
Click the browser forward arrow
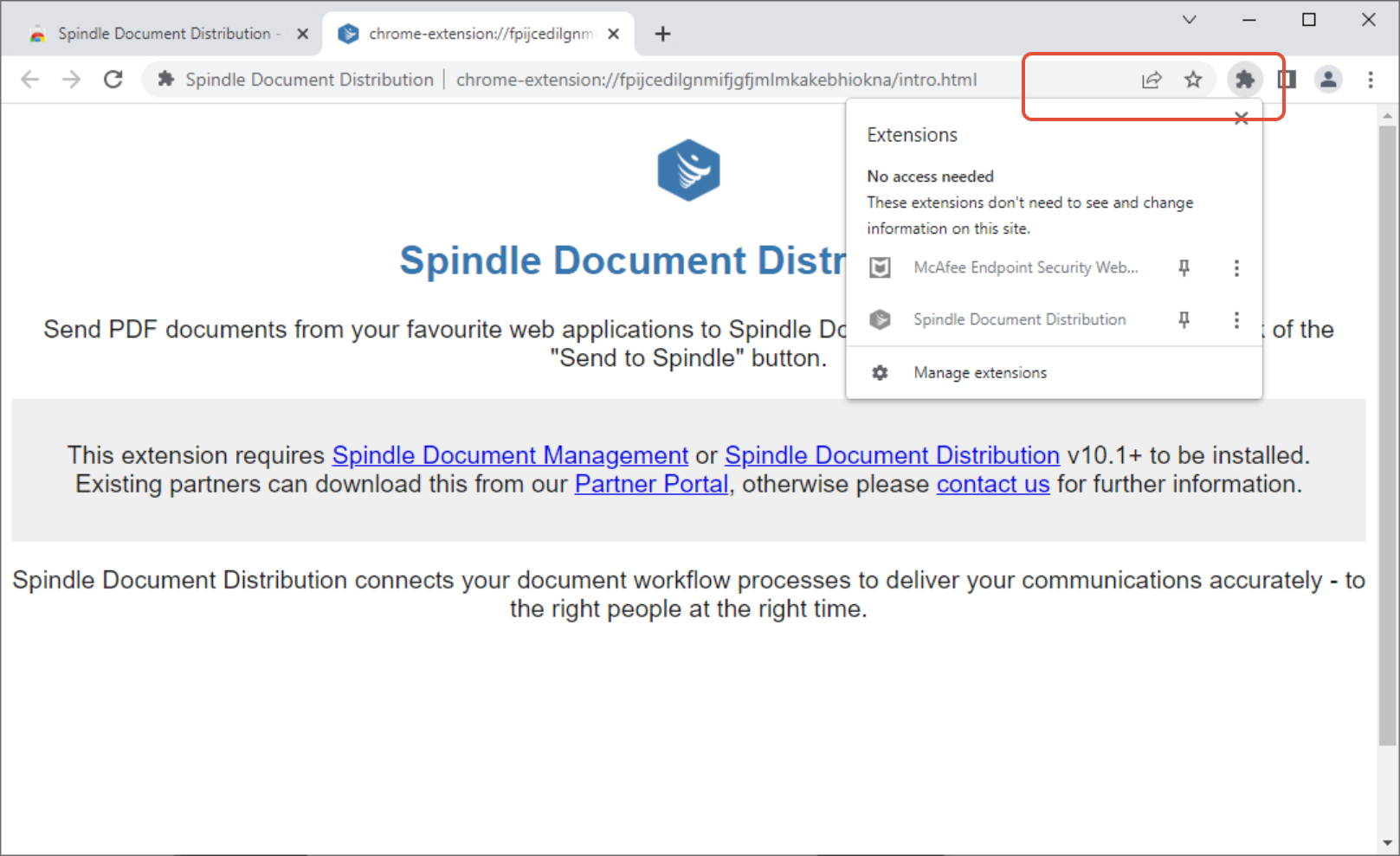(x=72, y=80)
